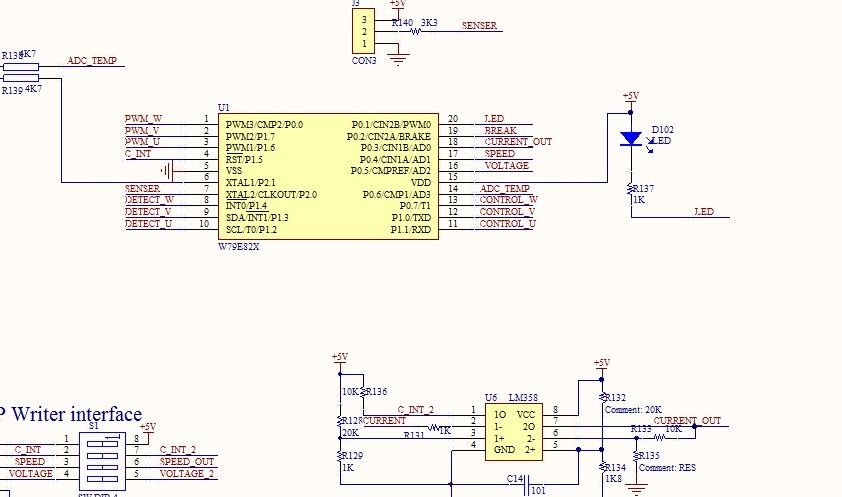The height and width of the screenshot is (497, 842).
Task: Click the J3 CON3 connector symbol
Action: click(365, 32)
